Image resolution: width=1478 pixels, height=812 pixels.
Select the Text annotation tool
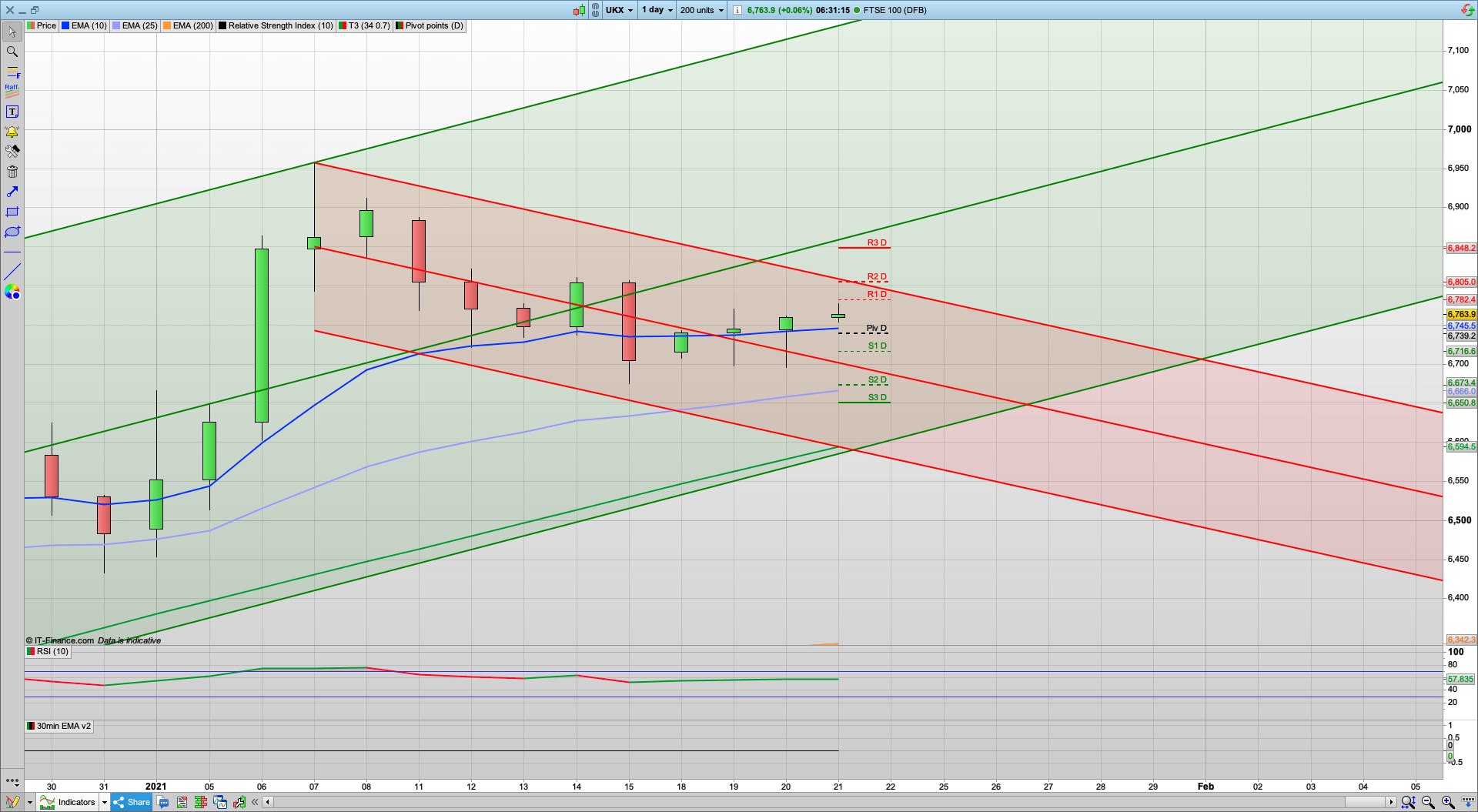click(x=12, y=112)
